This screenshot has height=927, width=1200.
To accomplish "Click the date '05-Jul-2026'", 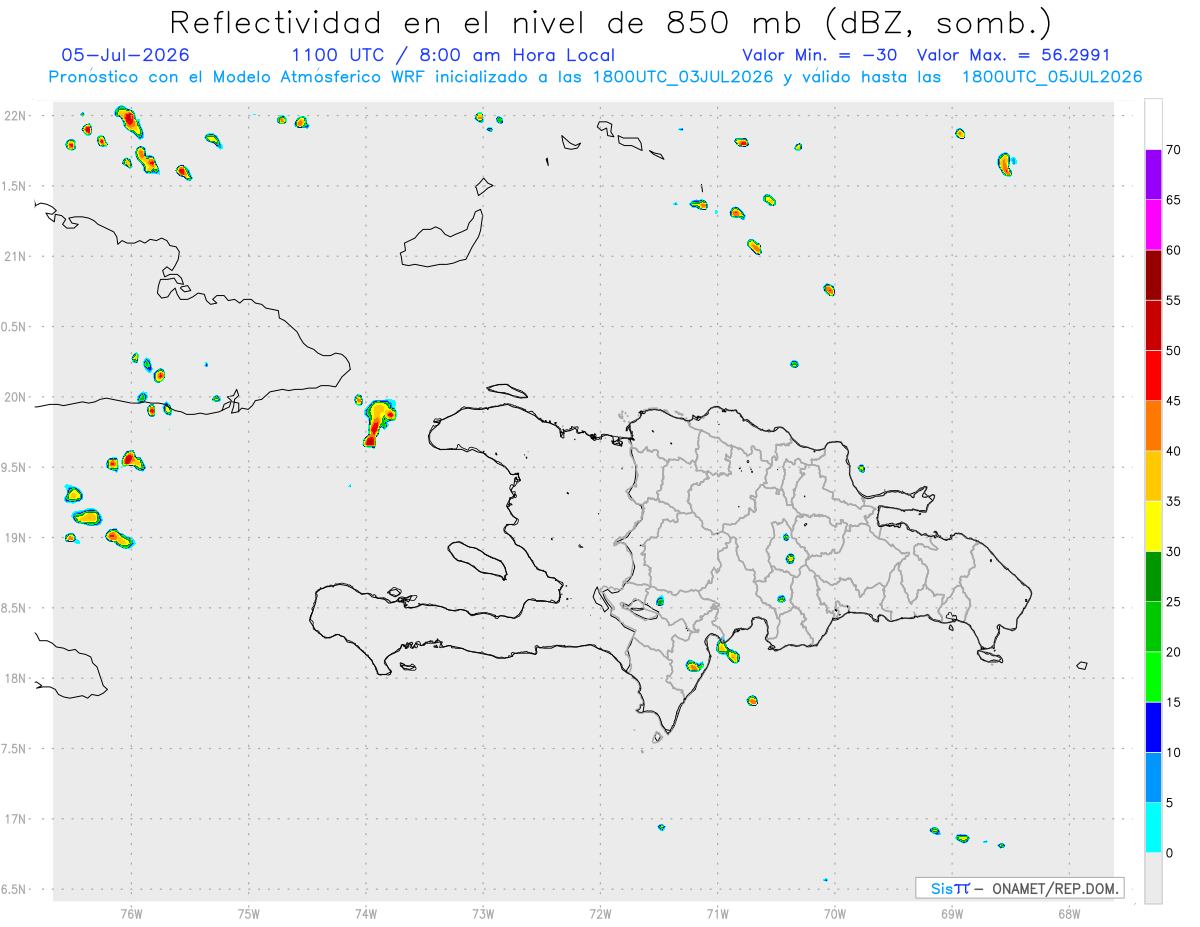I will pos(126,55).
